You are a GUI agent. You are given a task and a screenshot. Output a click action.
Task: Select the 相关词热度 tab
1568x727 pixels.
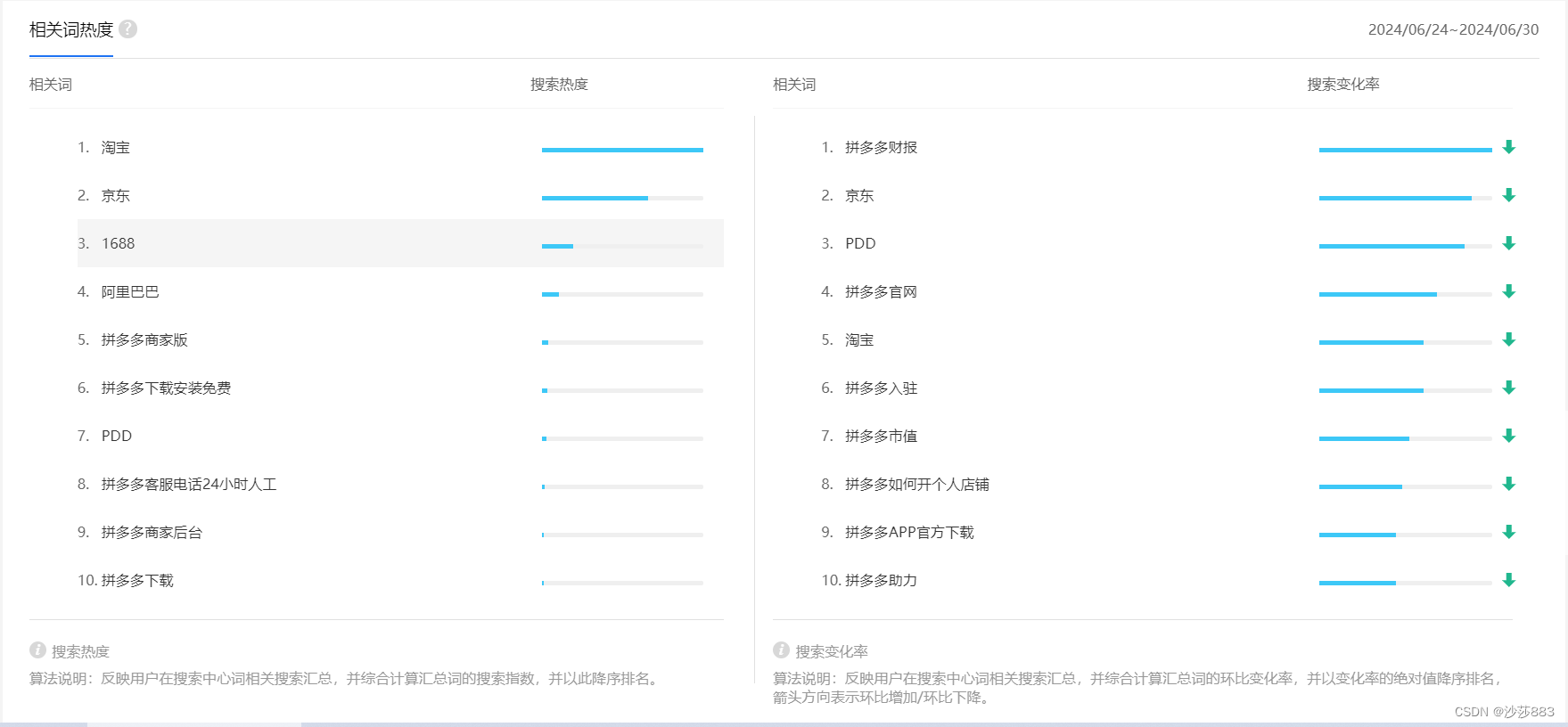tap(71, 30)
